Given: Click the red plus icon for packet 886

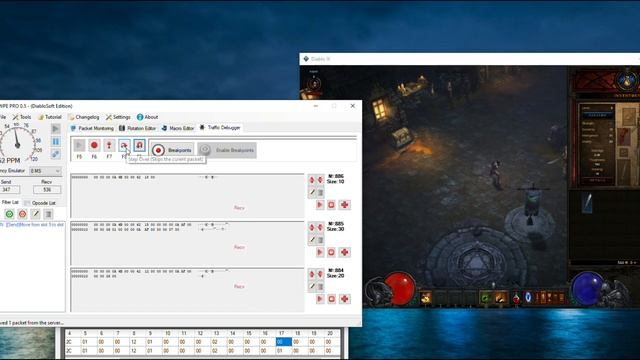Looking at the screenshot, I should tap(344, 205).
